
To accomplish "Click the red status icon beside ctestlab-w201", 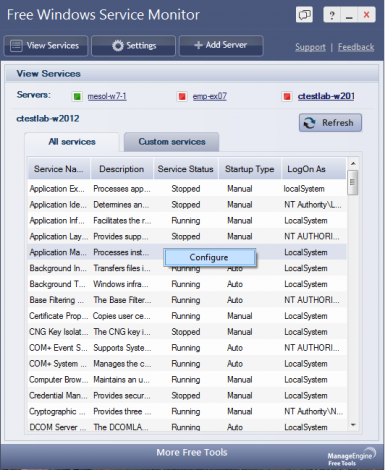I will 287,97.
